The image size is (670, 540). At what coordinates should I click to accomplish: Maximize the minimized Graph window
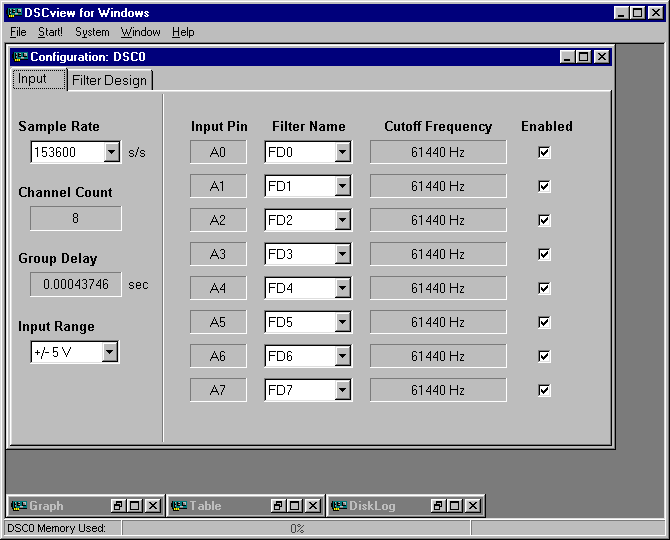(135, 506)
